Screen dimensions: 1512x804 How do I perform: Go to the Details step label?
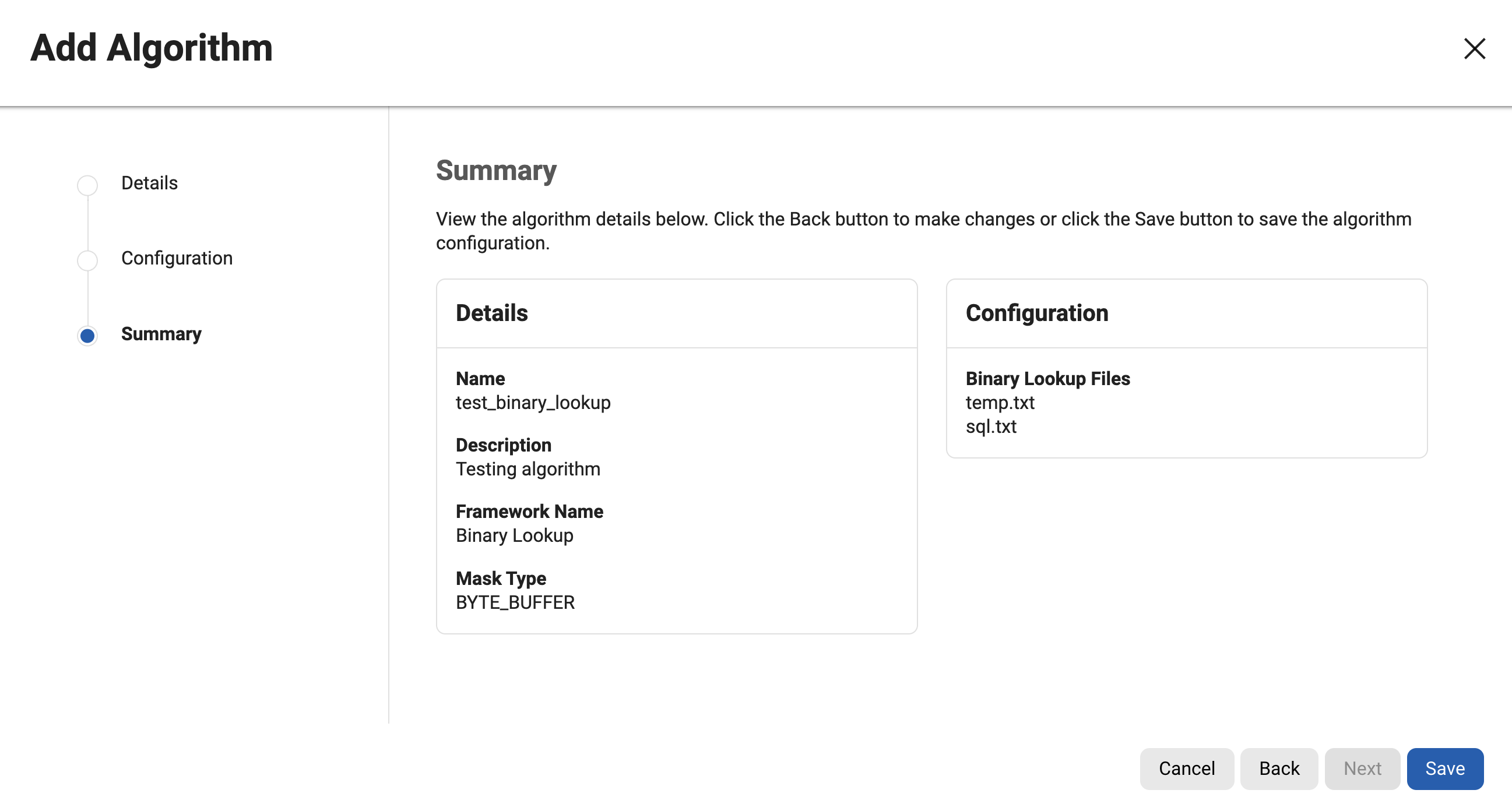(x=149, y=183)
